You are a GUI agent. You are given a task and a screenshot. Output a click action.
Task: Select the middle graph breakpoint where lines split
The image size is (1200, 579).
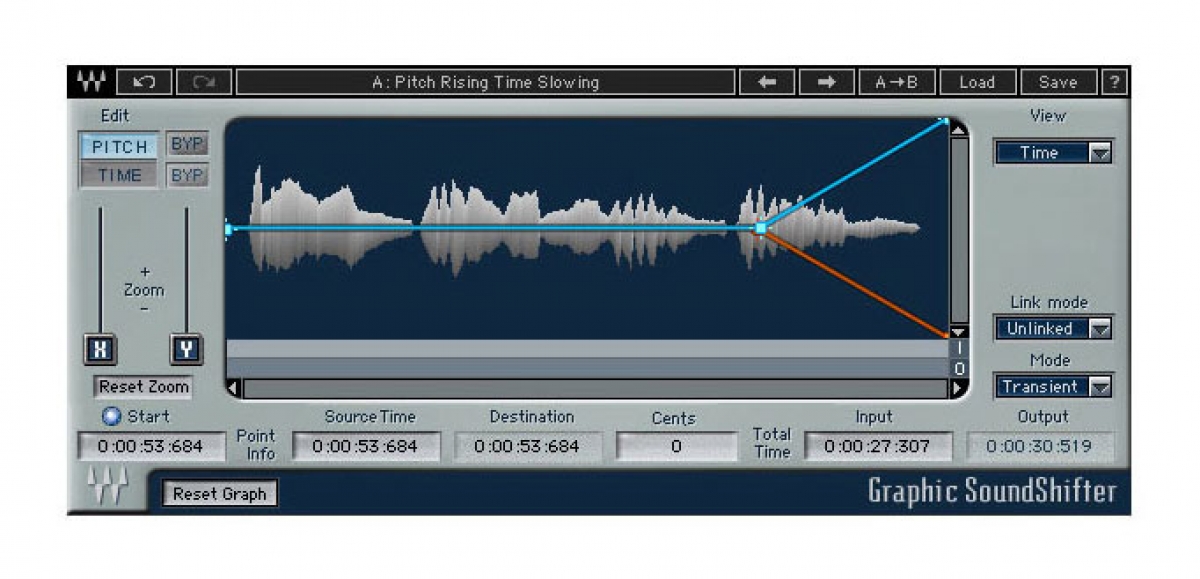[761, 229]
